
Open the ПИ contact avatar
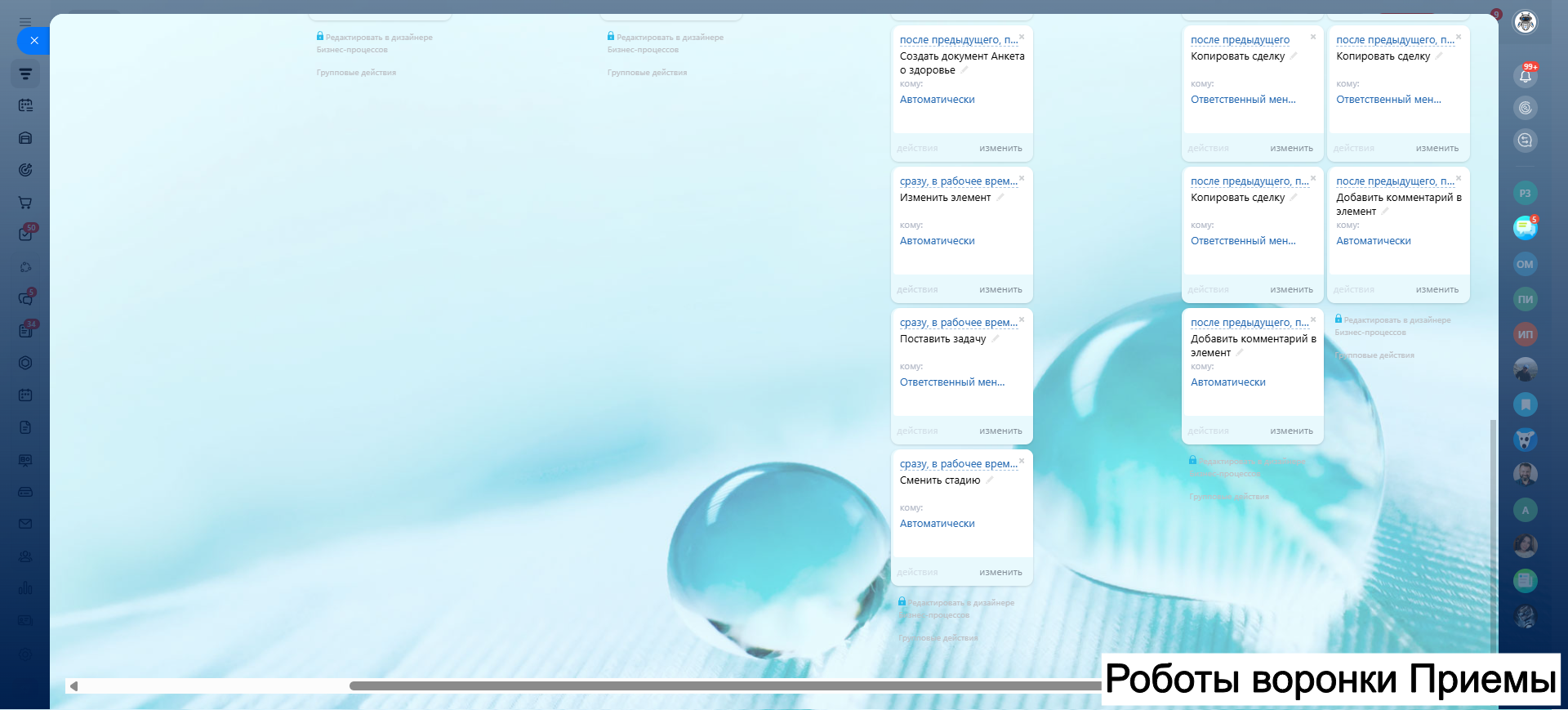tap(1526, 299)
